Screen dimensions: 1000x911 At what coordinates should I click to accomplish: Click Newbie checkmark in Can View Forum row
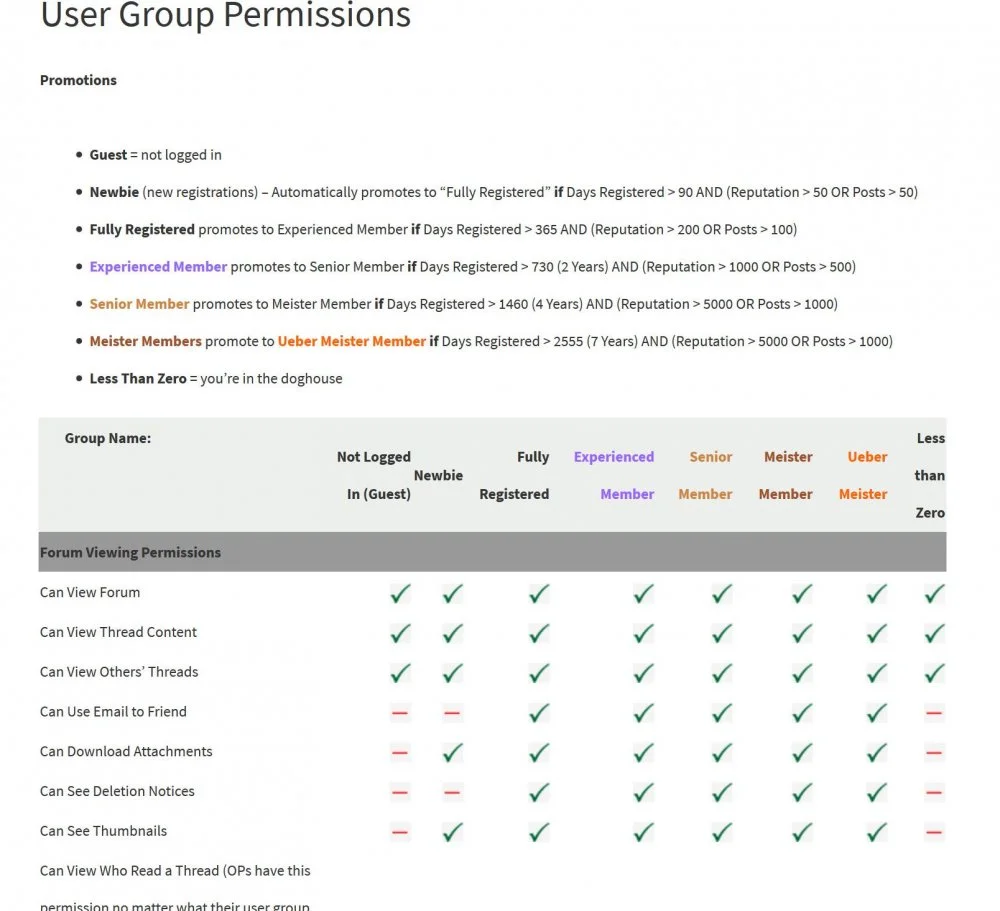452,594
